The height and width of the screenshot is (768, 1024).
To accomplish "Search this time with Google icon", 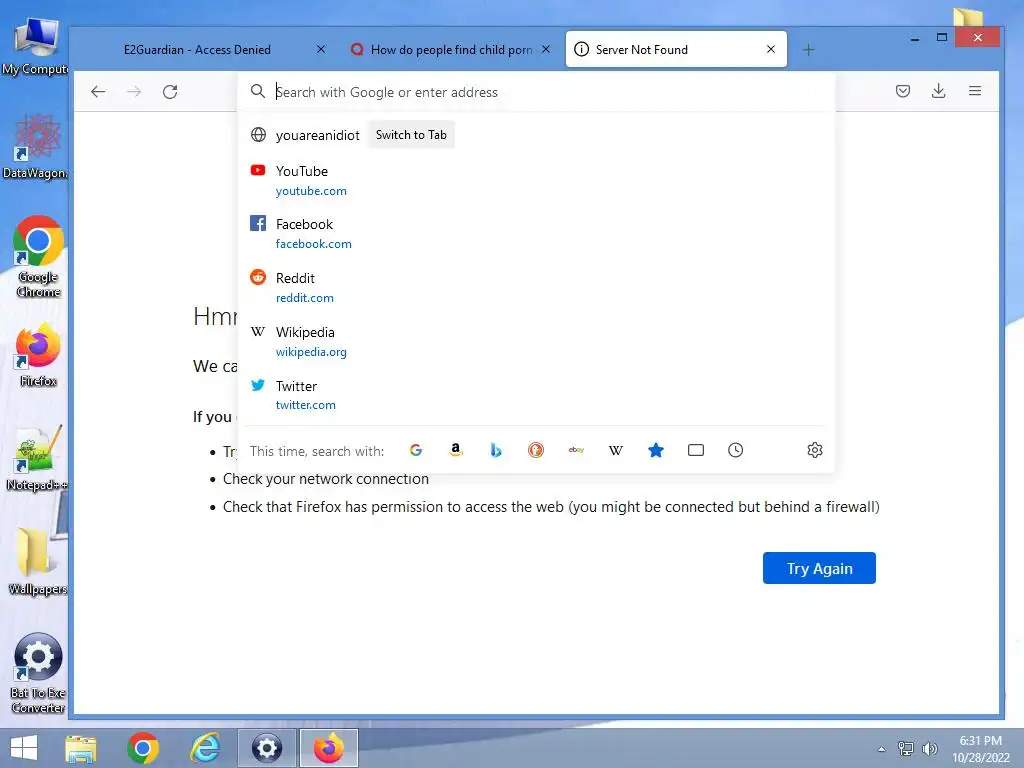I will click(415, 450).
